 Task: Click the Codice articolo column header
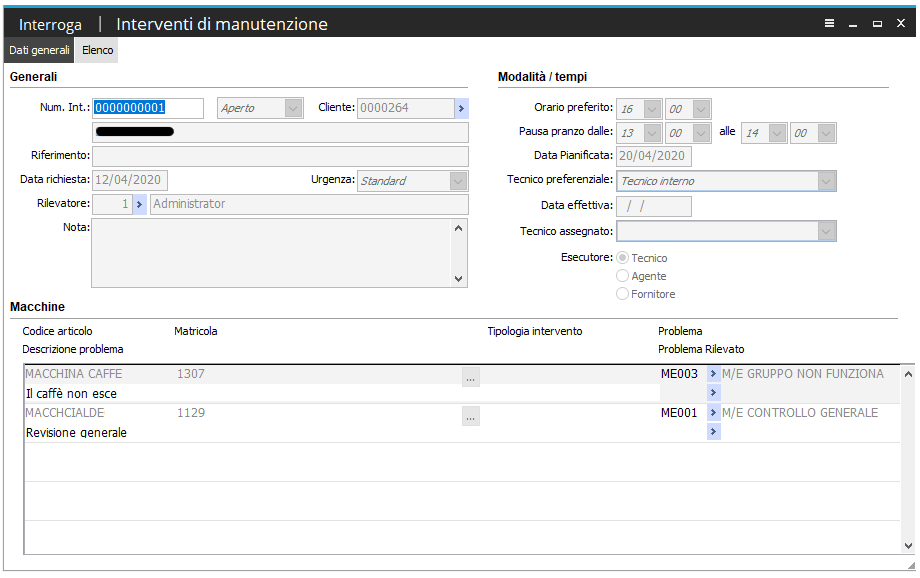point(58,331)
